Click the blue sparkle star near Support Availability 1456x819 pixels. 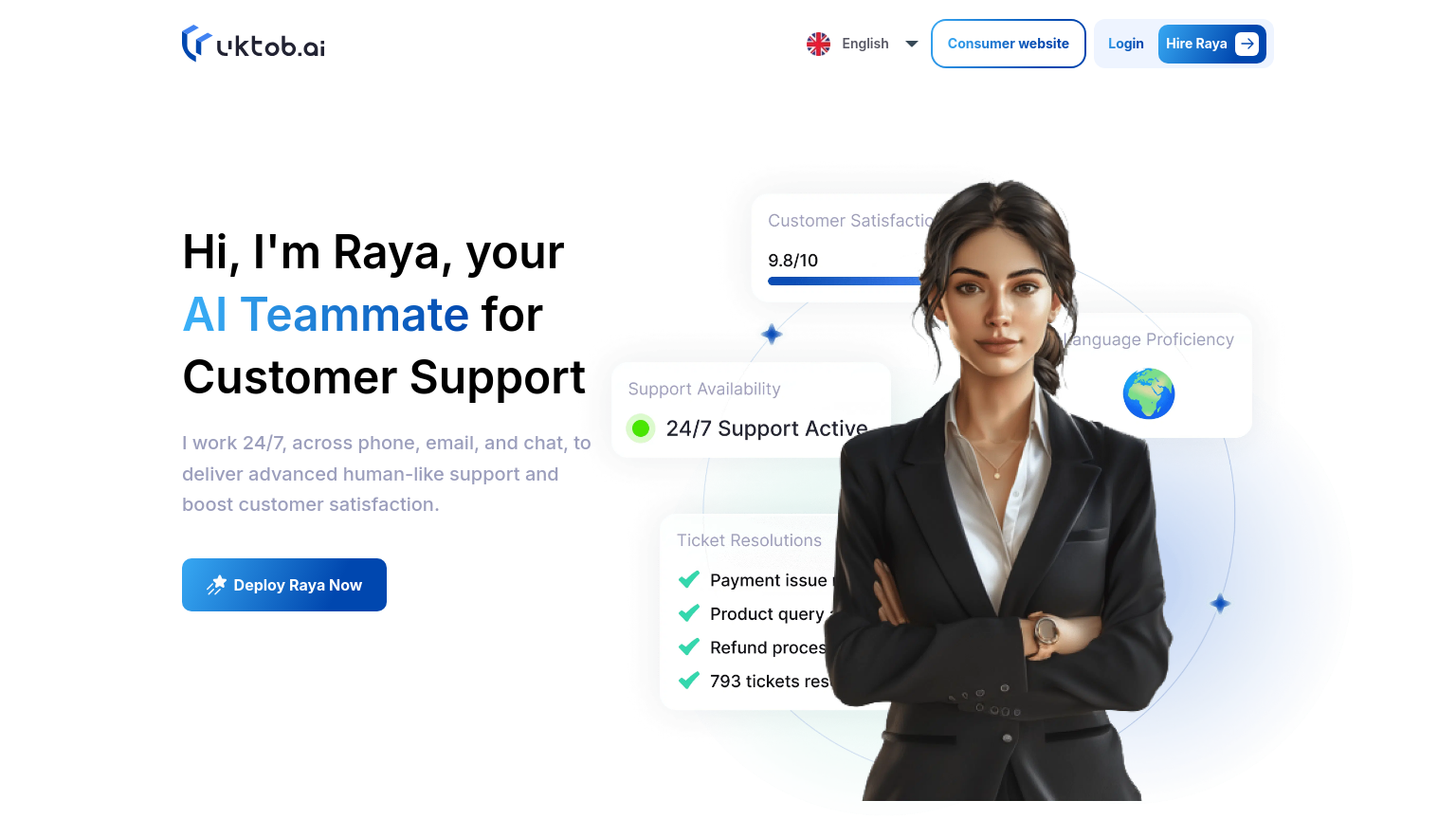pos(772,334)
